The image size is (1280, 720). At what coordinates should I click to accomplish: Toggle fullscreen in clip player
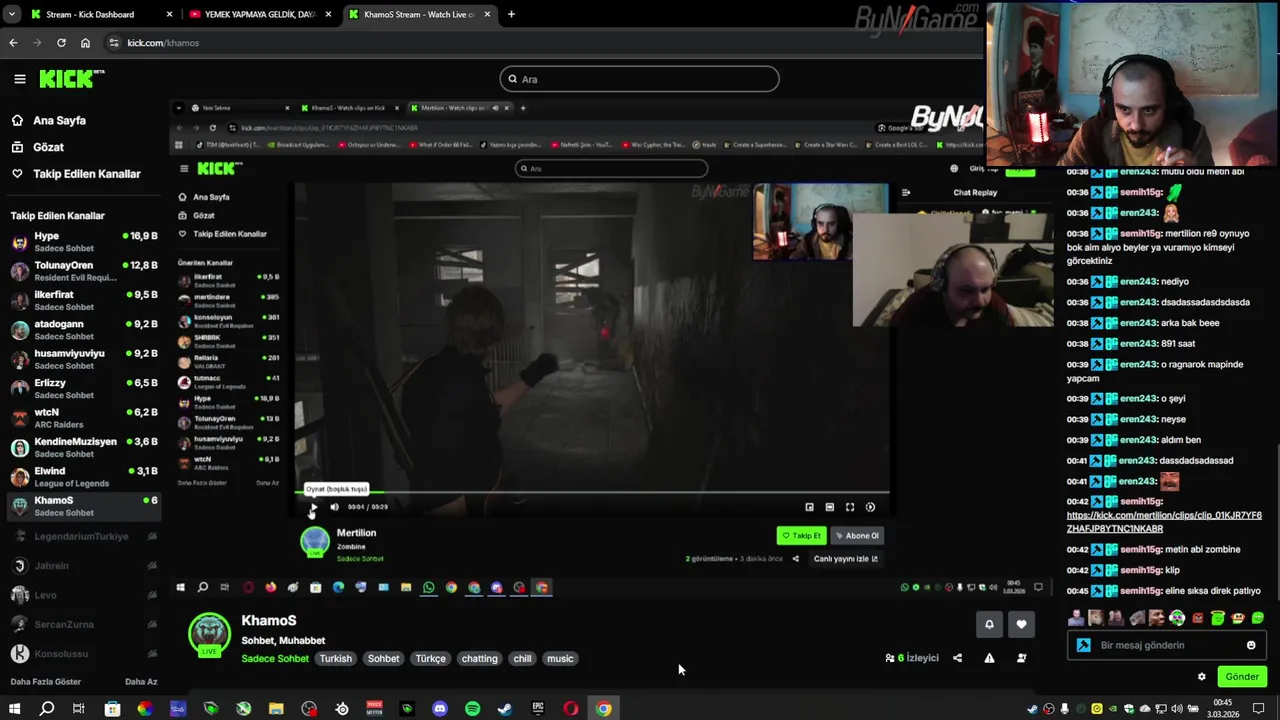pos(850,507)
